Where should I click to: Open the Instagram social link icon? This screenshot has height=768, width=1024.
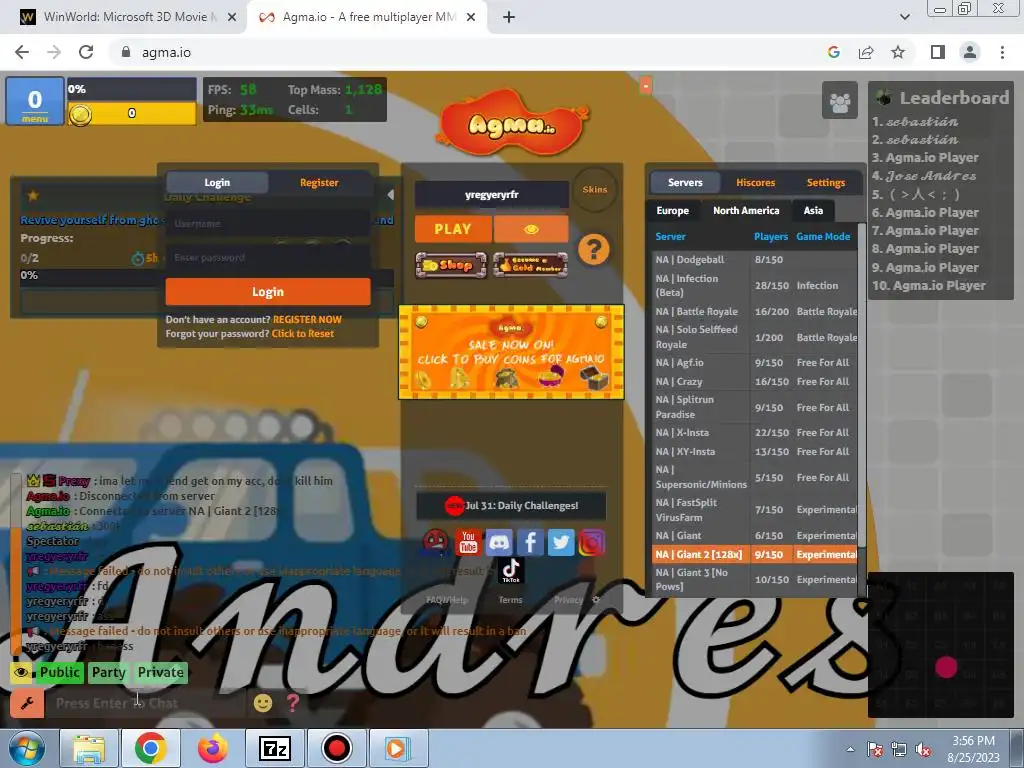591,543
